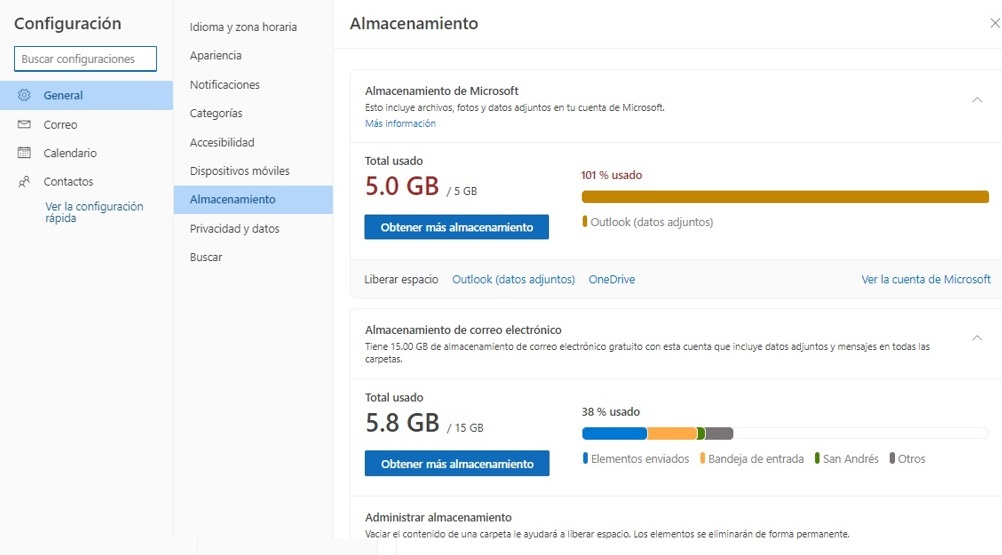Viewport: 1002px width, 555px height.
Task: Open Ver la configuración rápida link
Action: (x=94, y=212)
